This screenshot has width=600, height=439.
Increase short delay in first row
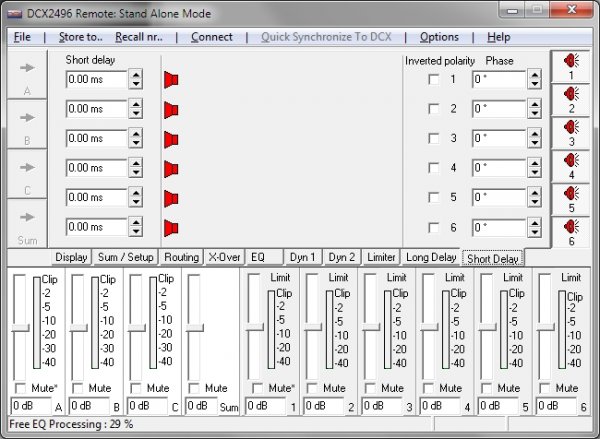(x=136, y=75)
